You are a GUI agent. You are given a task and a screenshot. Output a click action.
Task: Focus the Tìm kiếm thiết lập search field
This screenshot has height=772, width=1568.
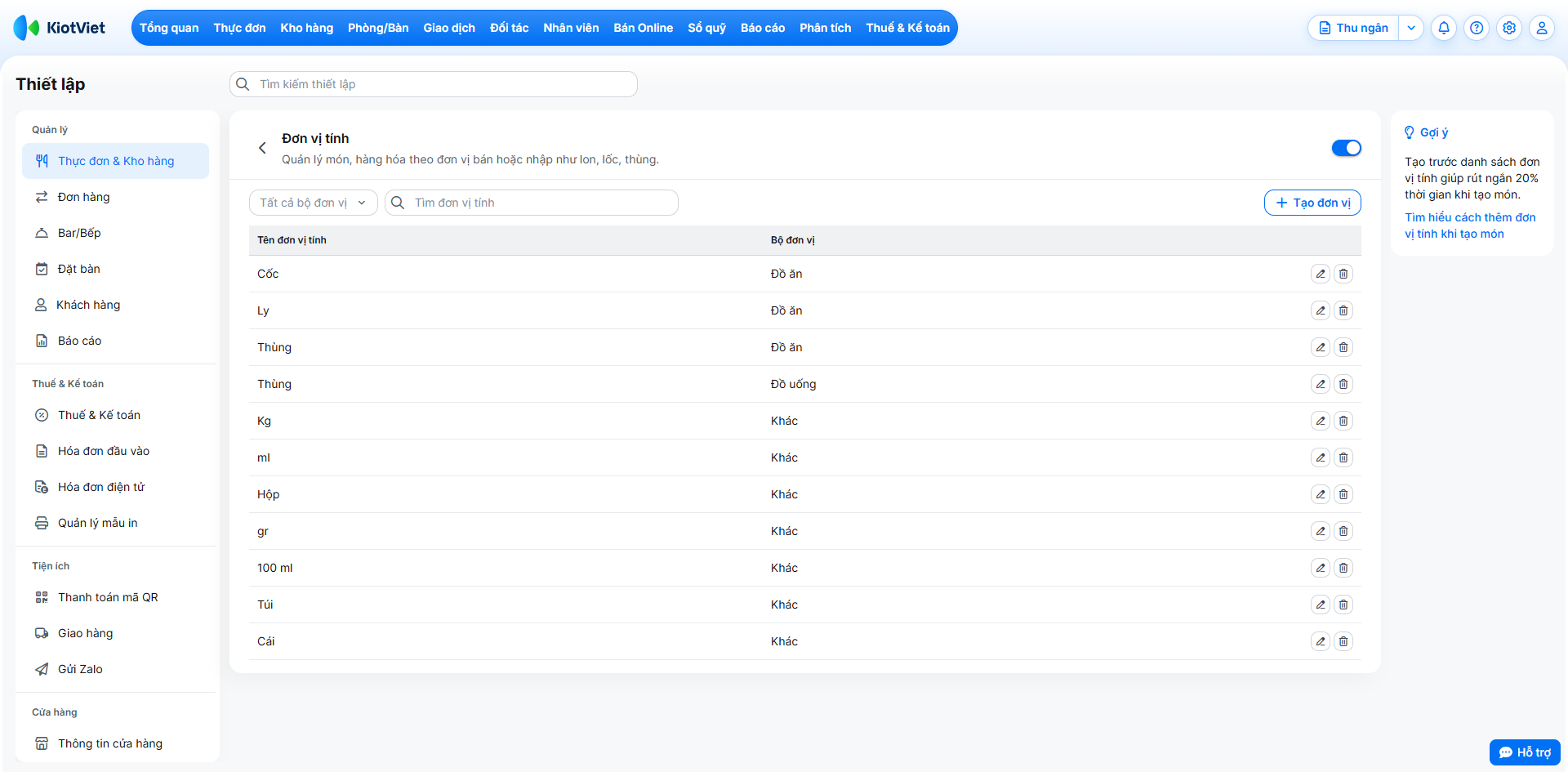434,84
